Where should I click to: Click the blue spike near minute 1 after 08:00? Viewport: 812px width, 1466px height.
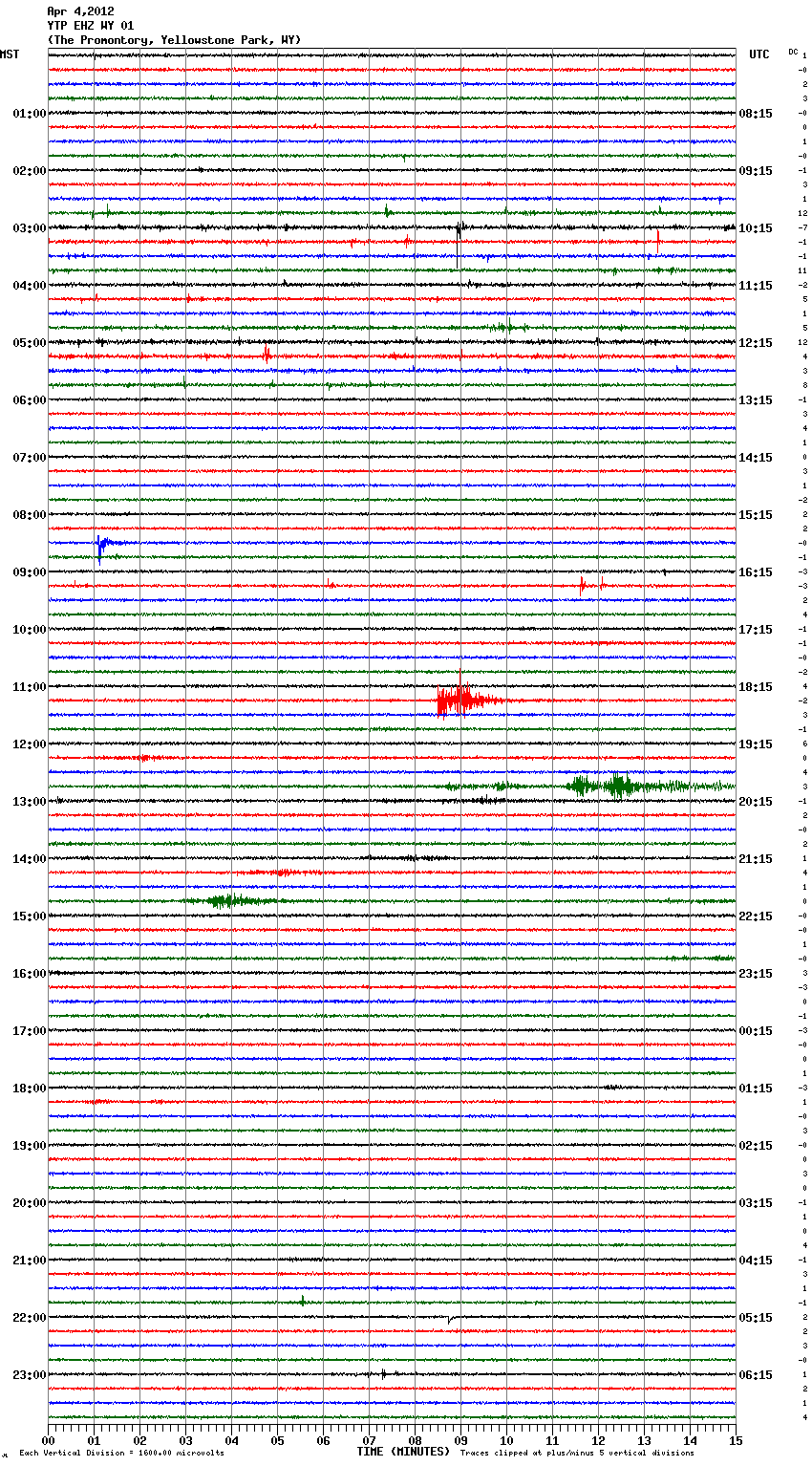click(x=102, y=547)
